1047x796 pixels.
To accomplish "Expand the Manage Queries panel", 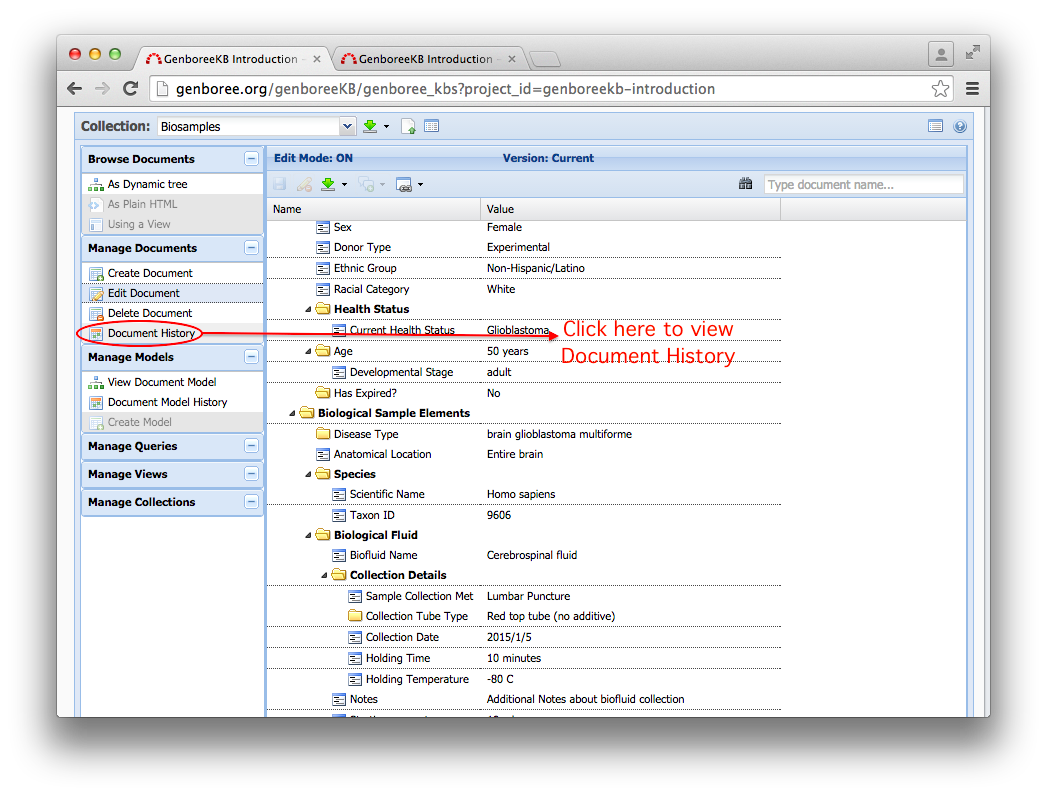I will click(x=251, y=445).
